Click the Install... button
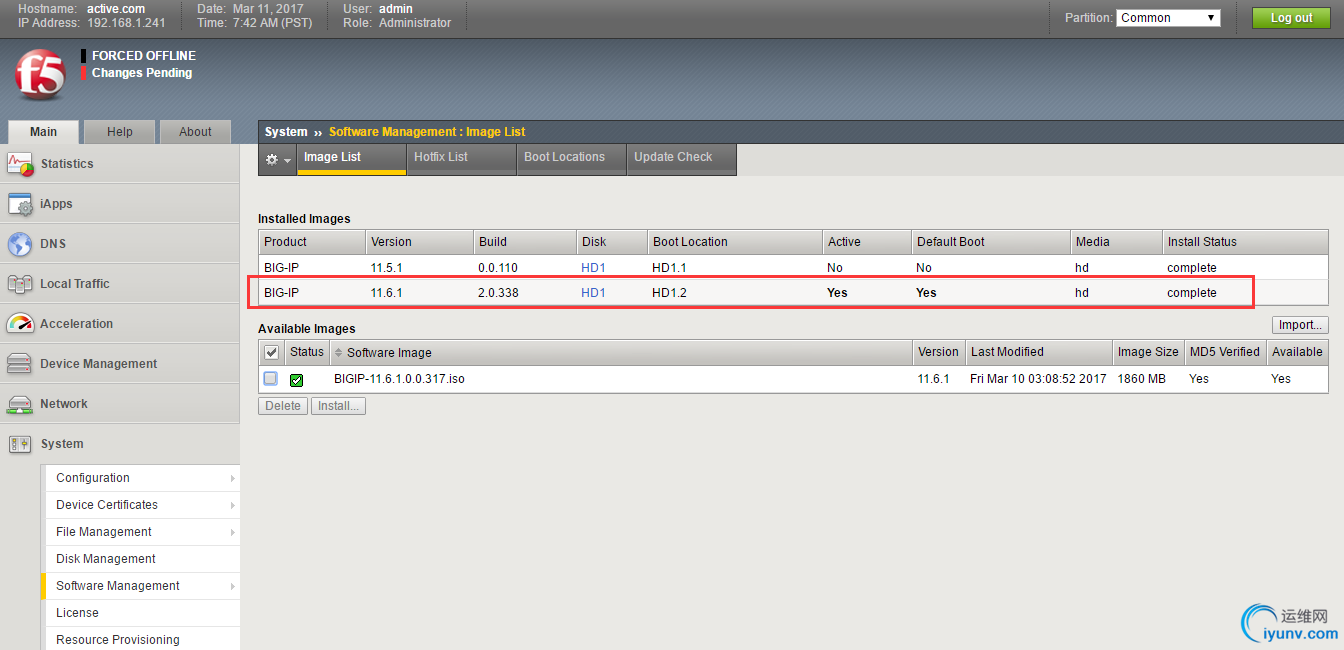This screenshot has height=650, width=1344. click(339, 406)
